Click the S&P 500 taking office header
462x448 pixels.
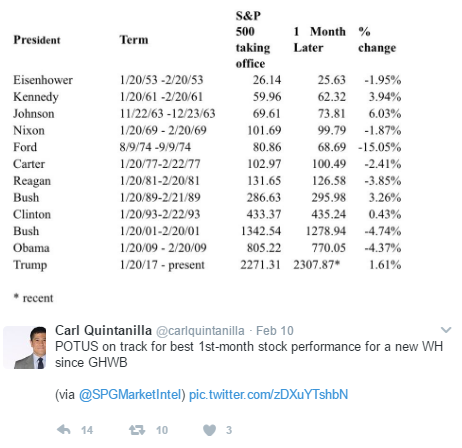tap(253, 40)
